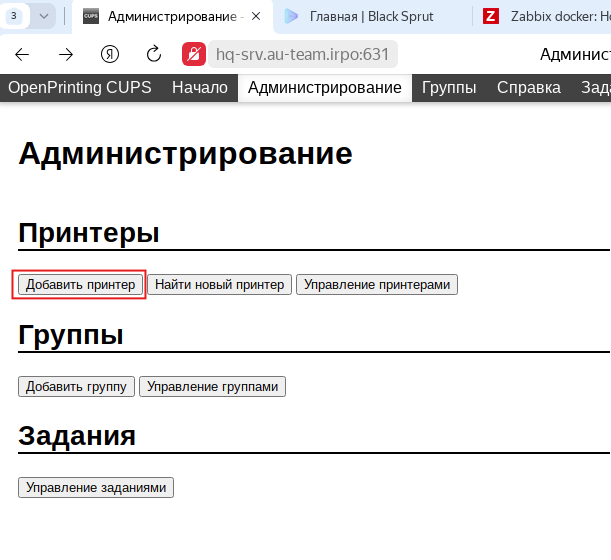Open the tab counter showing 3

point(14,16)
